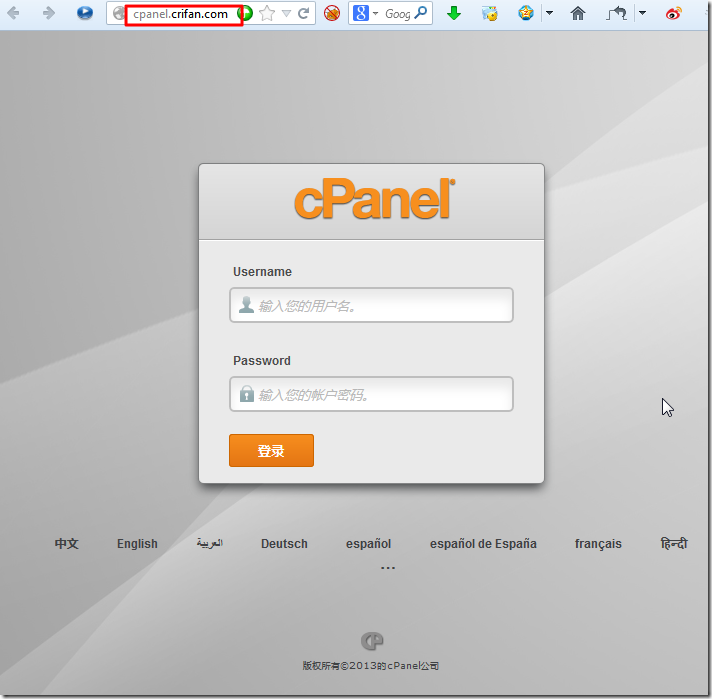Image resolution: width=712 pixels, height=699 pixels.
Task: Click the copyright 2013 cPanel text
Action: (371, 666)
